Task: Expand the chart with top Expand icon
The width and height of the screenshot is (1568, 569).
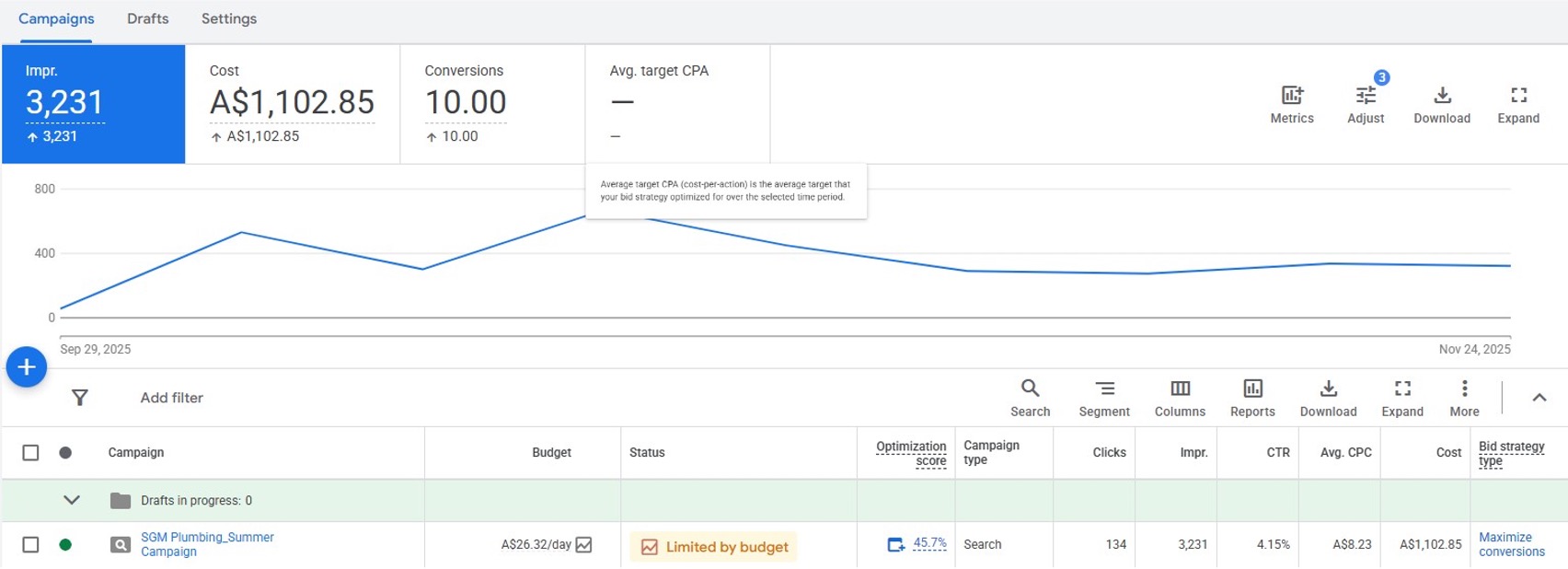Action: click(1518, 96)
